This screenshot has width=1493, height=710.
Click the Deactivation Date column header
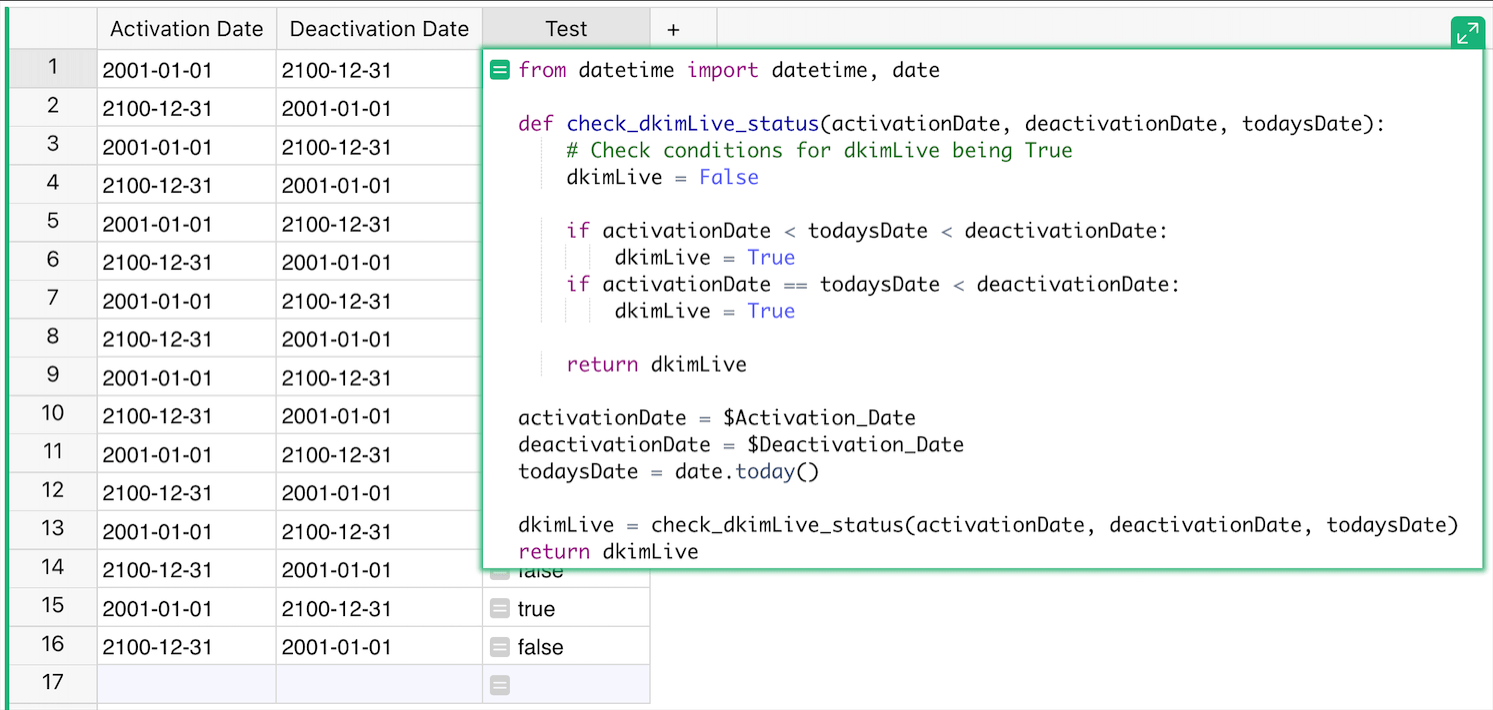point(379,29)
